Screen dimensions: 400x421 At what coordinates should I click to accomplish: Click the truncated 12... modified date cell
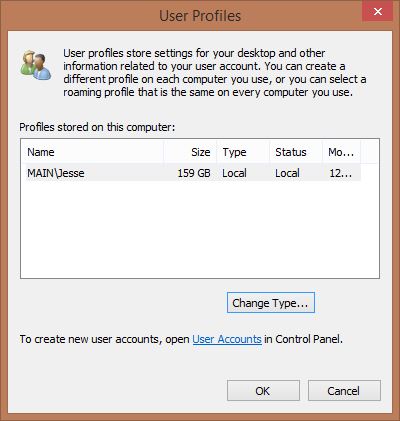[340, 173]
